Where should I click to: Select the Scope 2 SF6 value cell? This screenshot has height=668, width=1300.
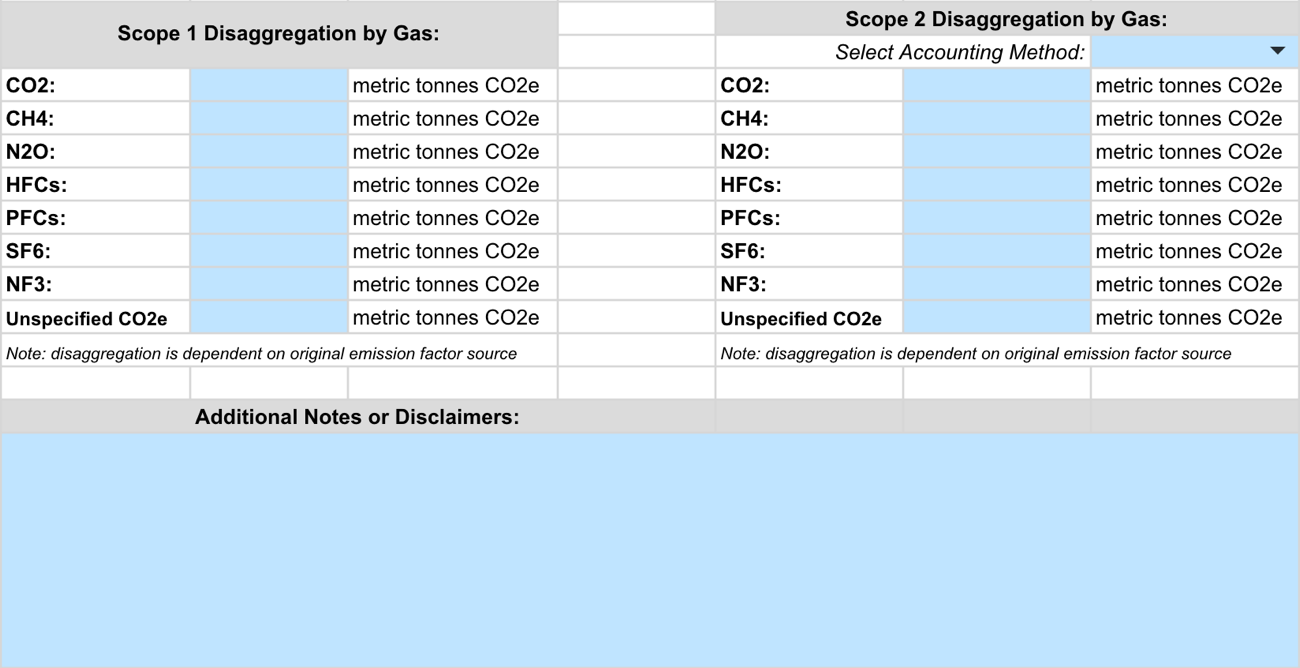[x=997, y=250]
